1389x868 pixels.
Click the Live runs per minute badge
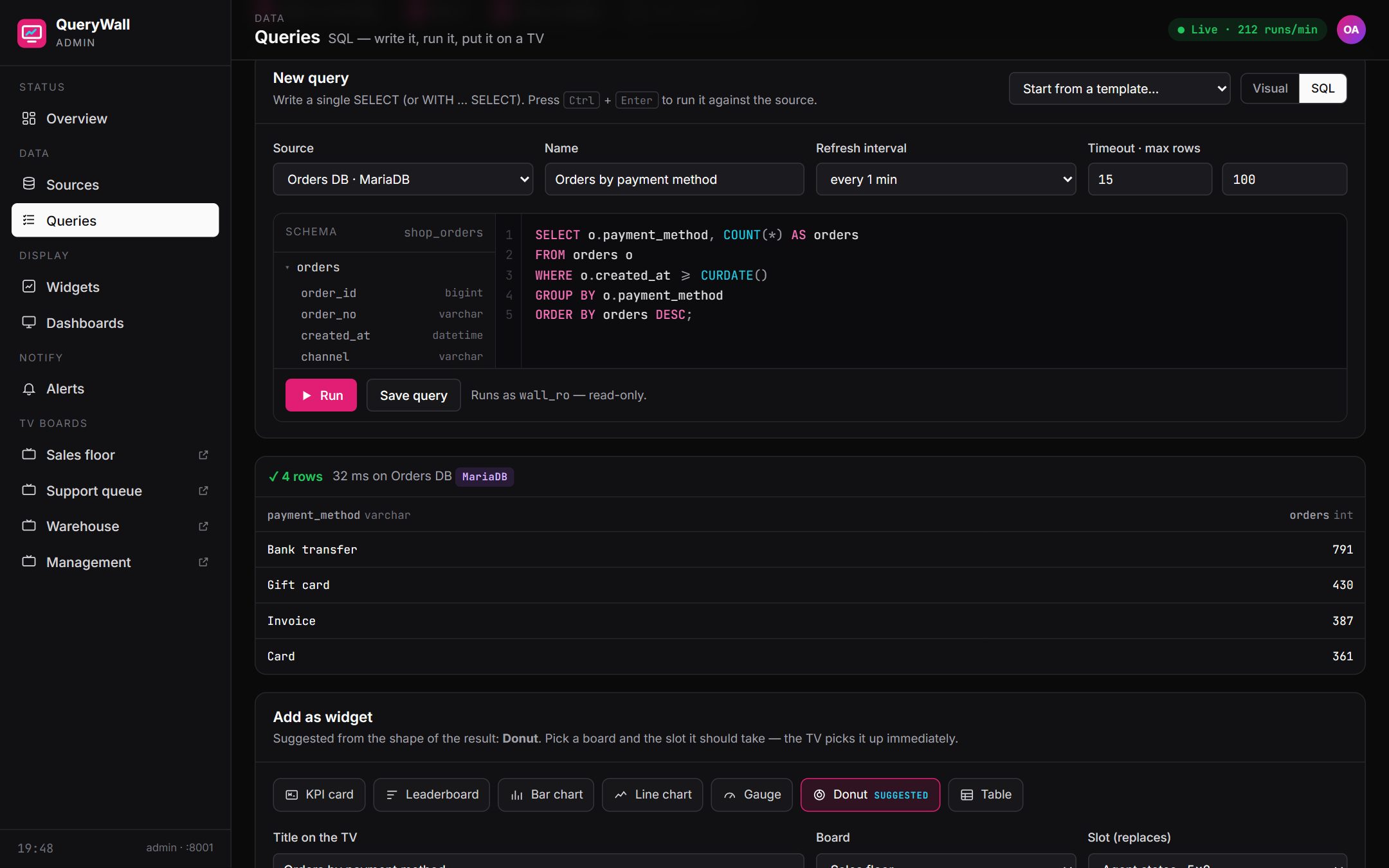[x=1248, y=30]
